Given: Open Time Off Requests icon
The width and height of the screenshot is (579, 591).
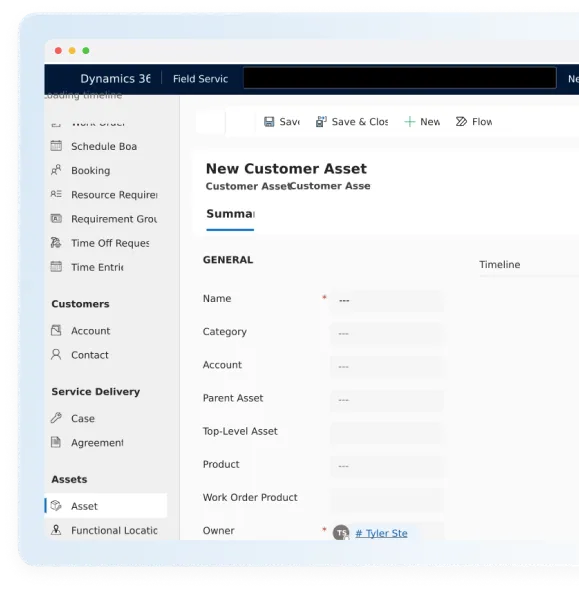Looking at the screenshot, I should pos(56,243).
